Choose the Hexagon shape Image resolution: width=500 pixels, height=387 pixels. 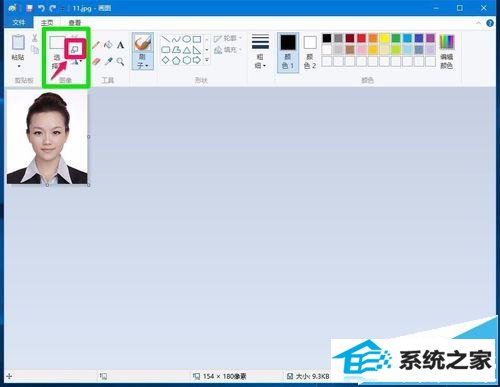click(x=187, y=60)
